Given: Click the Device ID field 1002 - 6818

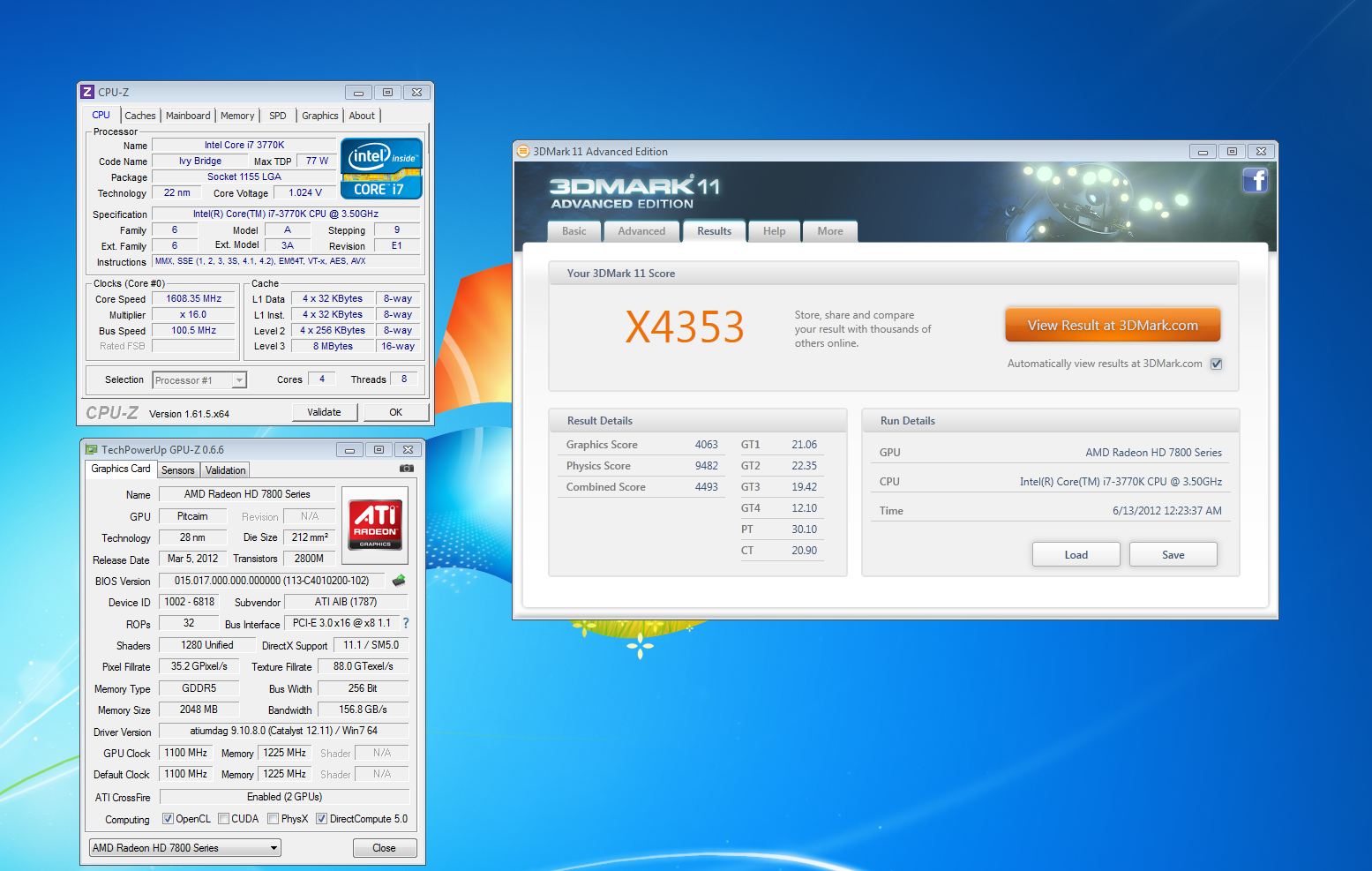Looking at the screenshot, I should [189, 602].
